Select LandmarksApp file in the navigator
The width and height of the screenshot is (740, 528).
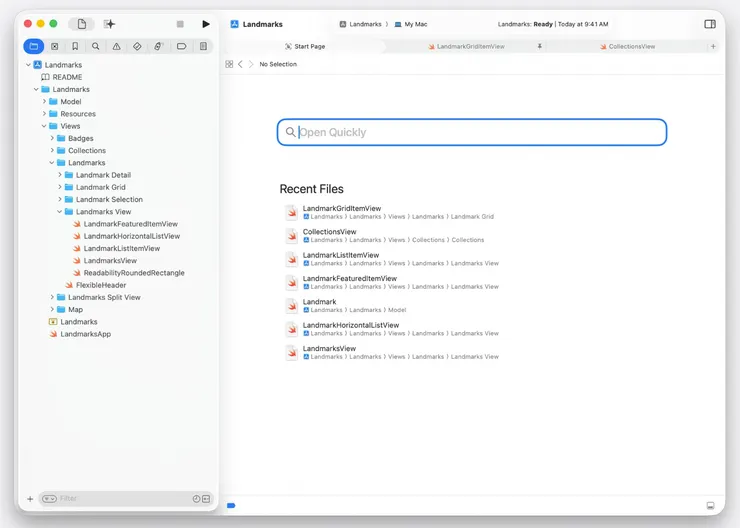(80, 334)
